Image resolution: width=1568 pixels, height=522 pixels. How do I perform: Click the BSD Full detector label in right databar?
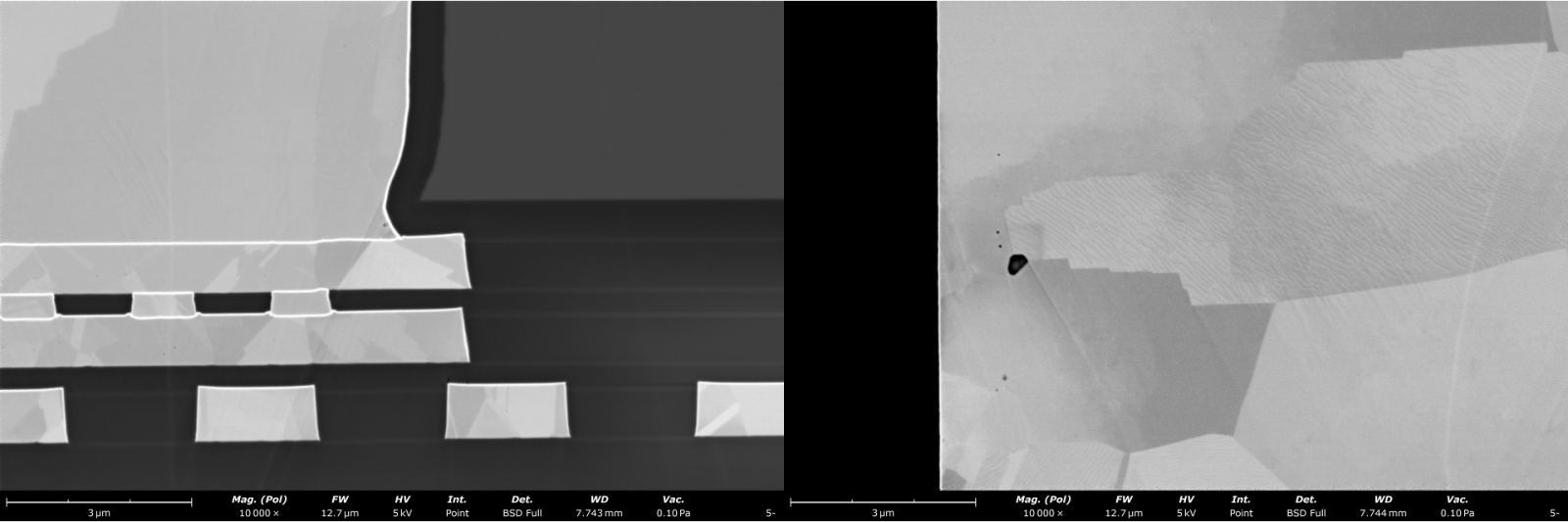1305,513
